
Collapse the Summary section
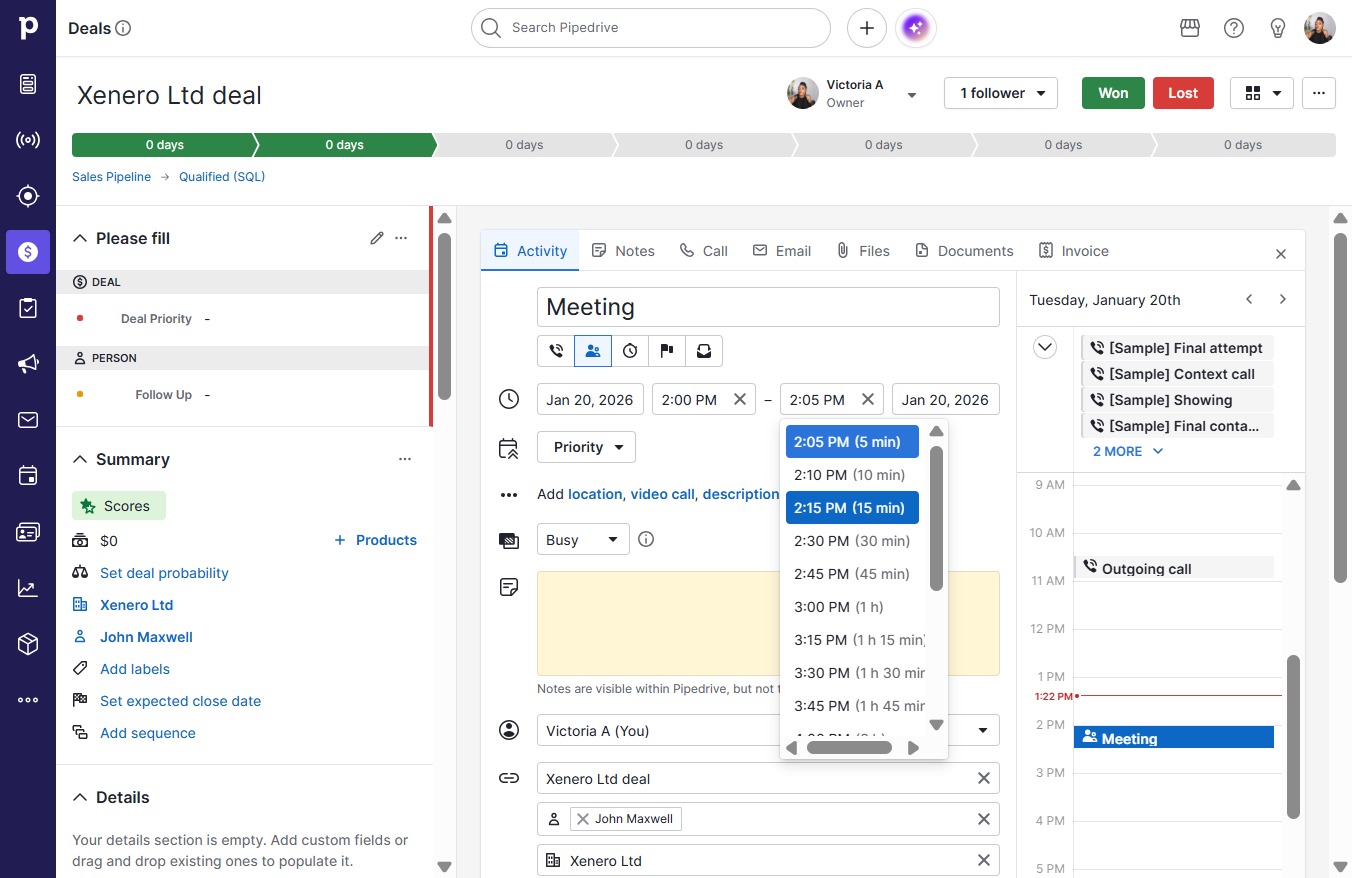(x=80, y=459)
